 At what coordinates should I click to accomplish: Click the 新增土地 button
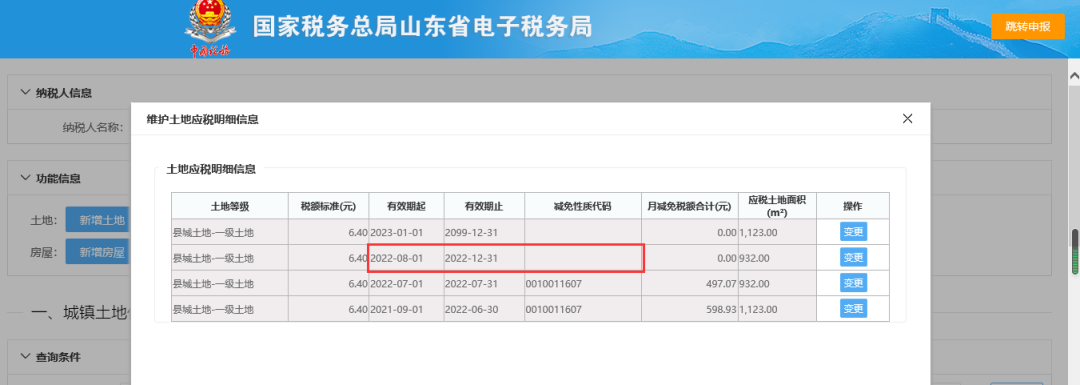tap(98, 220)
